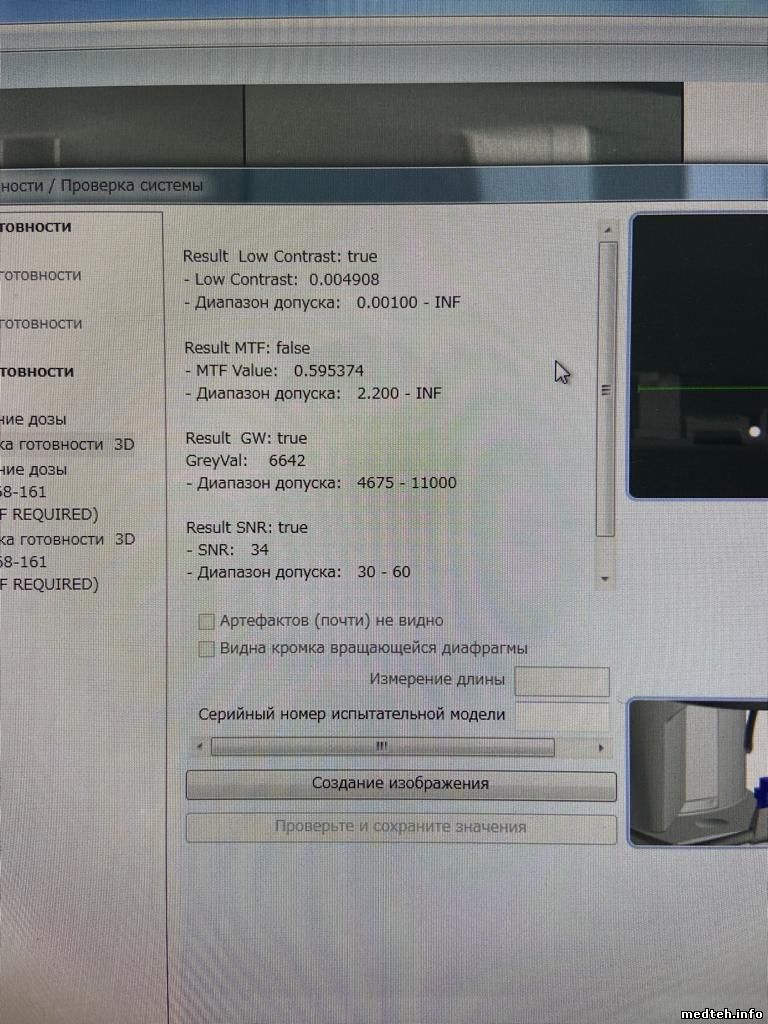
Task: Click the horizontal scrollbar left arrow
Action: point(199,747)
